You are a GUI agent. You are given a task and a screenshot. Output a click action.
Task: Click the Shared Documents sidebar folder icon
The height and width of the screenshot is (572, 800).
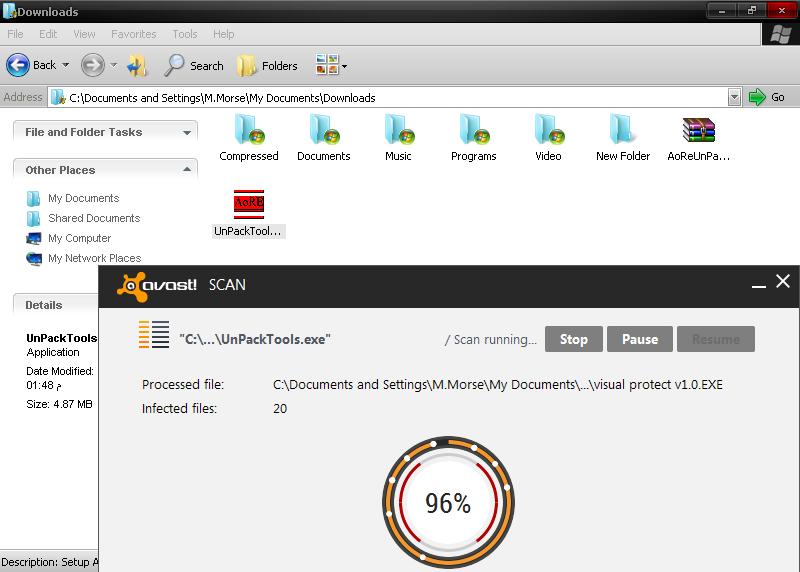(x=34, y=218)
